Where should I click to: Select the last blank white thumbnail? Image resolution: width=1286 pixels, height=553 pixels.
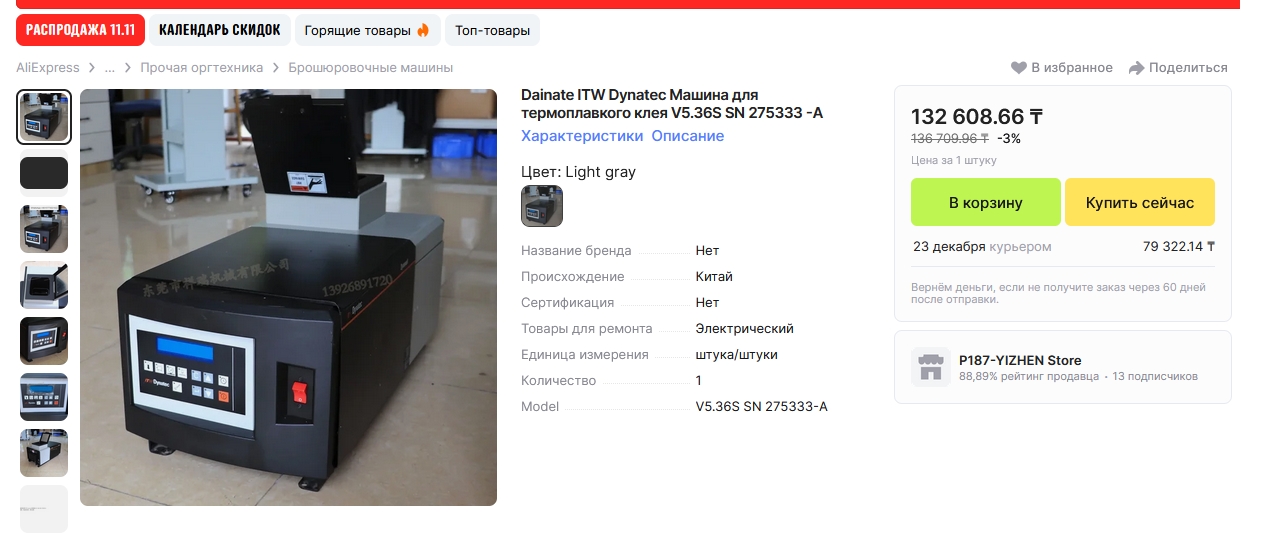[x=44, y=509]
